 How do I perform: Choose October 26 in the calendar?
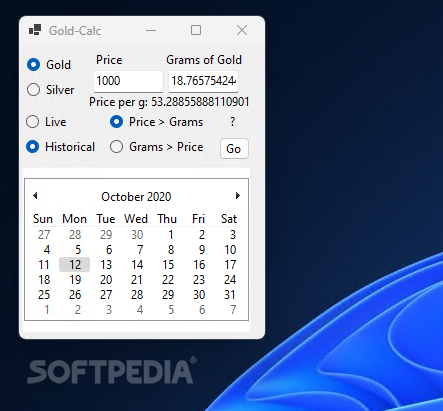75,295
